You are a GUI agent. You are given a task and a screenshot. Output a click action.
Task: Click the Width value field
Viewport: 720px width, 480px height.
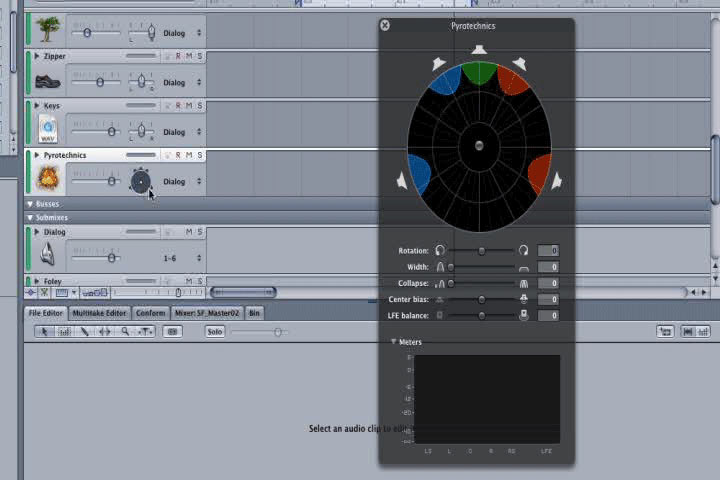[548, 267]
